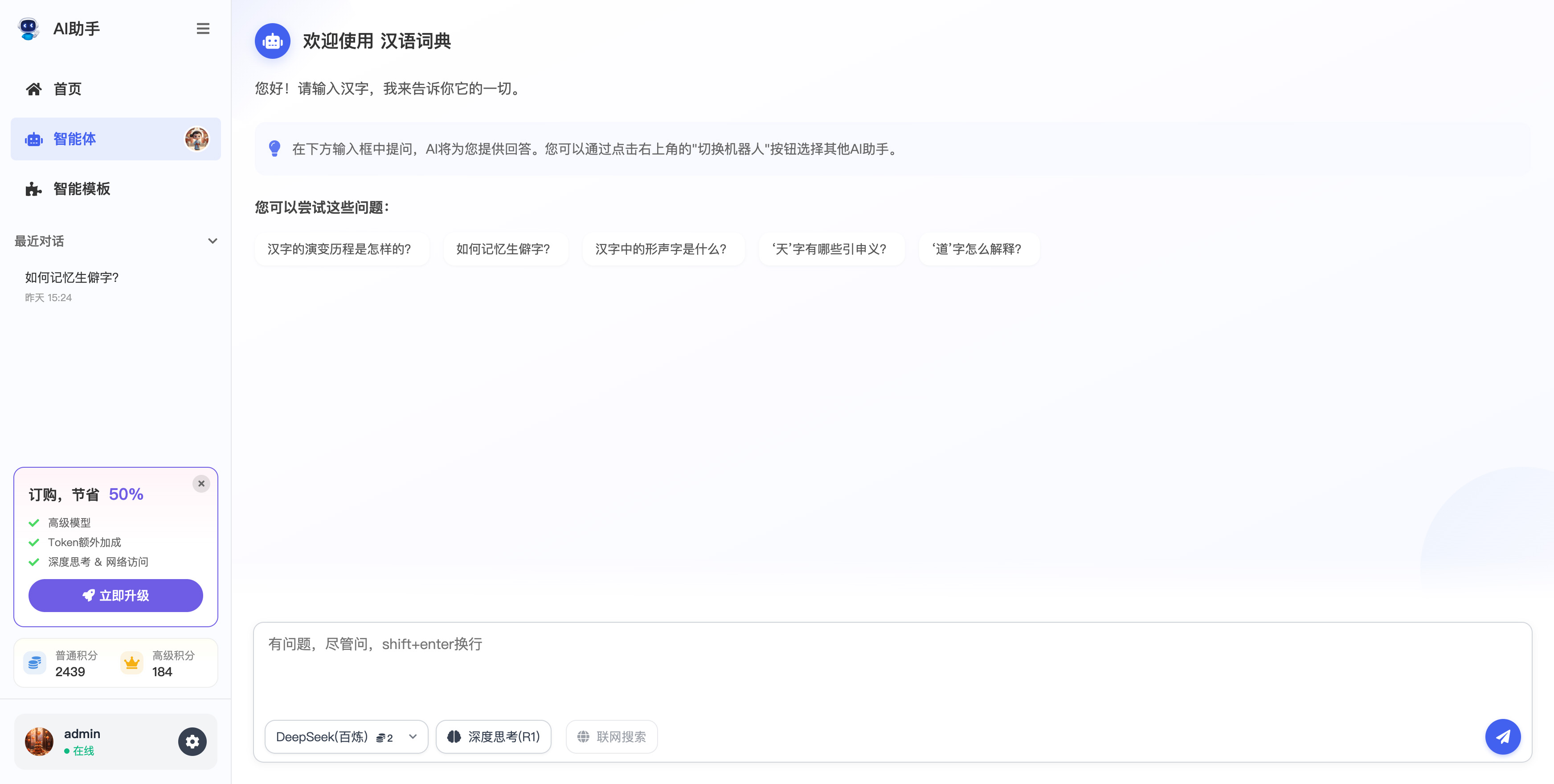
Task: Open DeepSeek(百炼) model dropdown
Action: (x=346, y=736)
